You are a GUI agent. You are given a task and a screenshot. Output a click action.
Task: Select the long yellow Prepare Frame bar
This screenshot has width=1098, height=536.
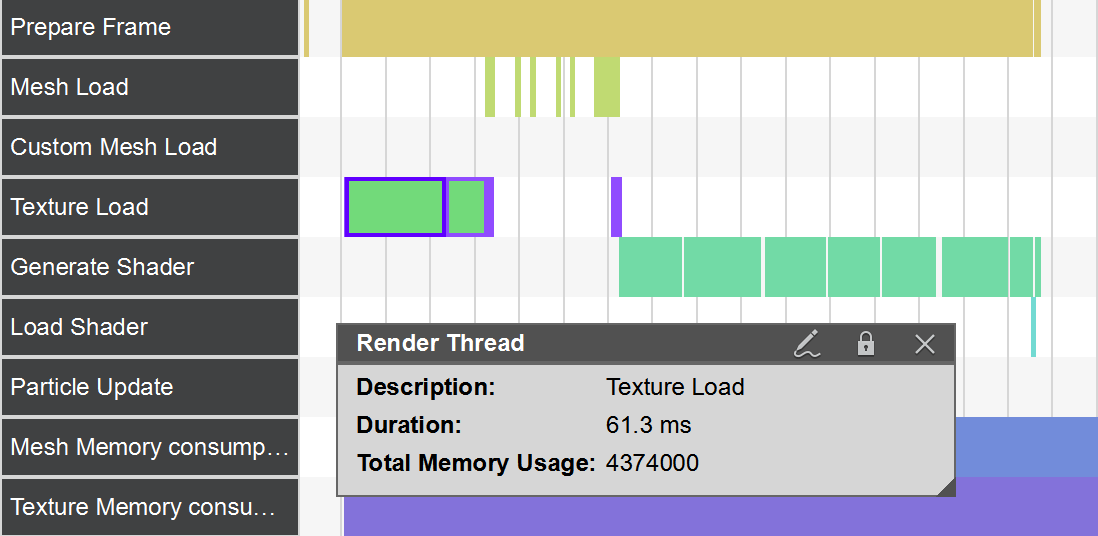pyautogui.click(x=688, y=27)
